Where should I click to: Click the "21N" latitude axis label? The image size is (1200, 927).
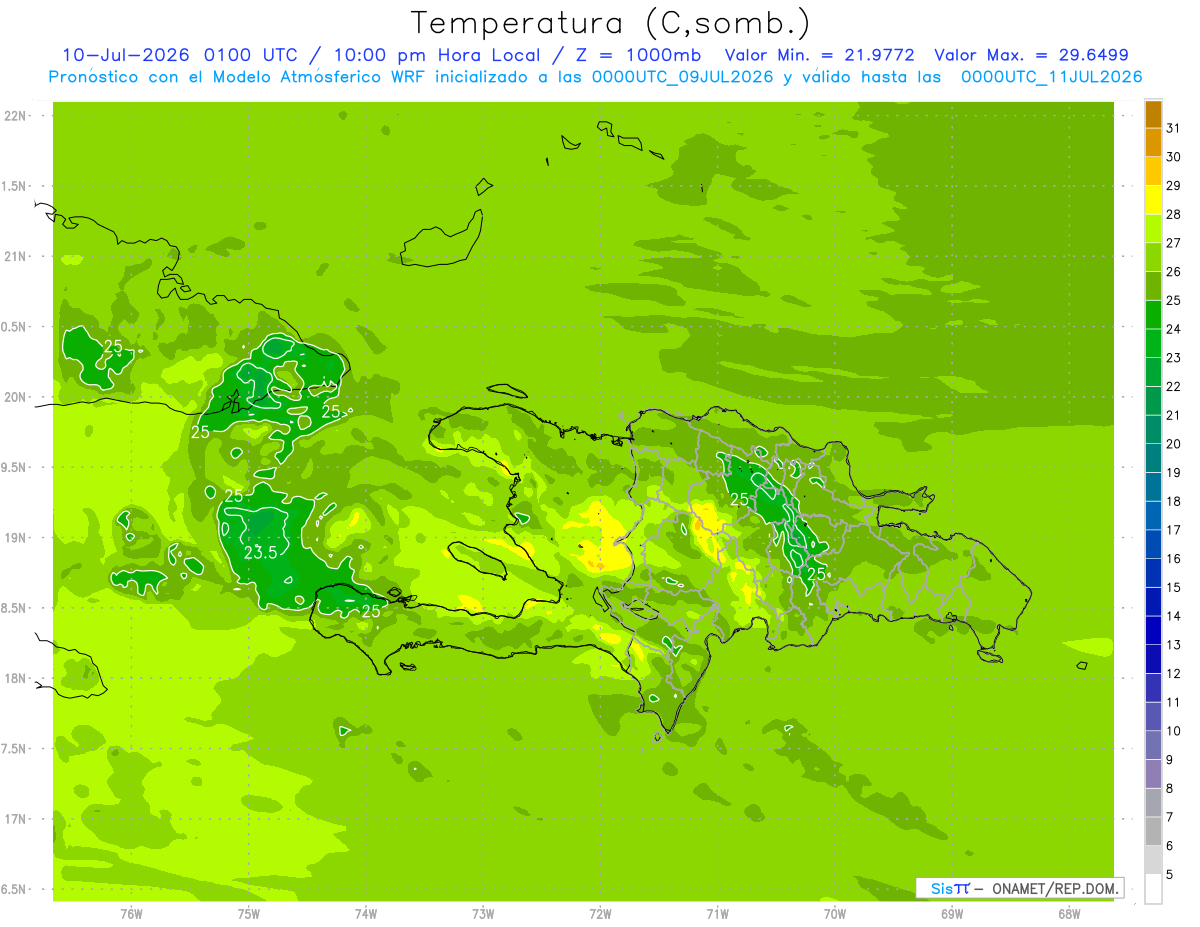point(17,256)
